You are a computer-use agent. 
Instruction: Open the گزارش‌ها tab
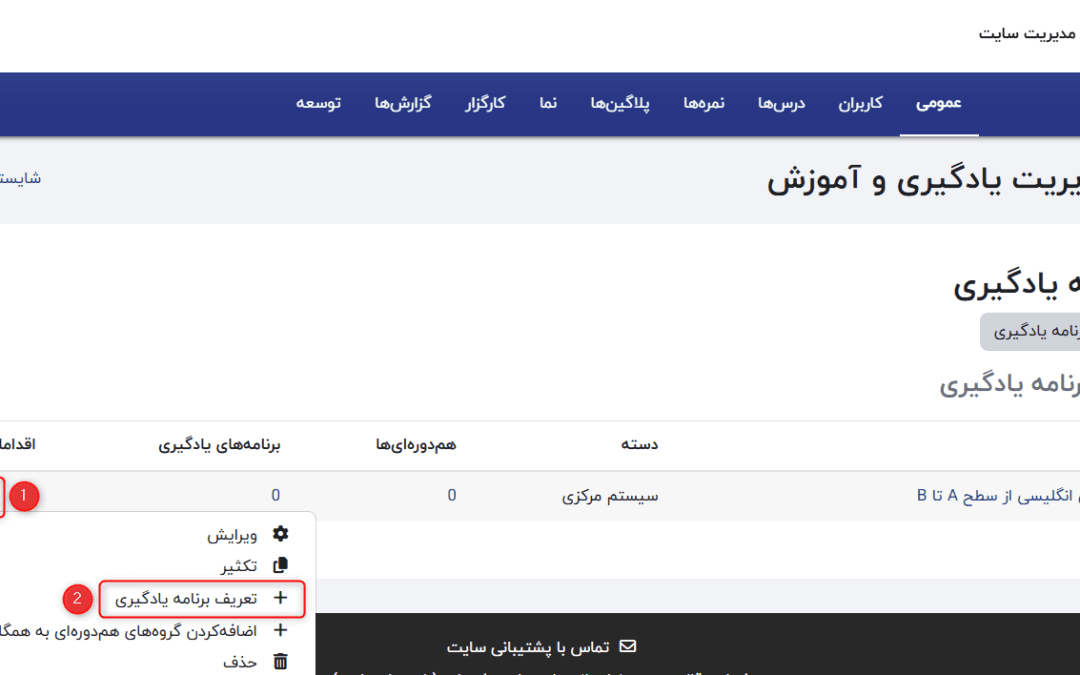[402, 103]
